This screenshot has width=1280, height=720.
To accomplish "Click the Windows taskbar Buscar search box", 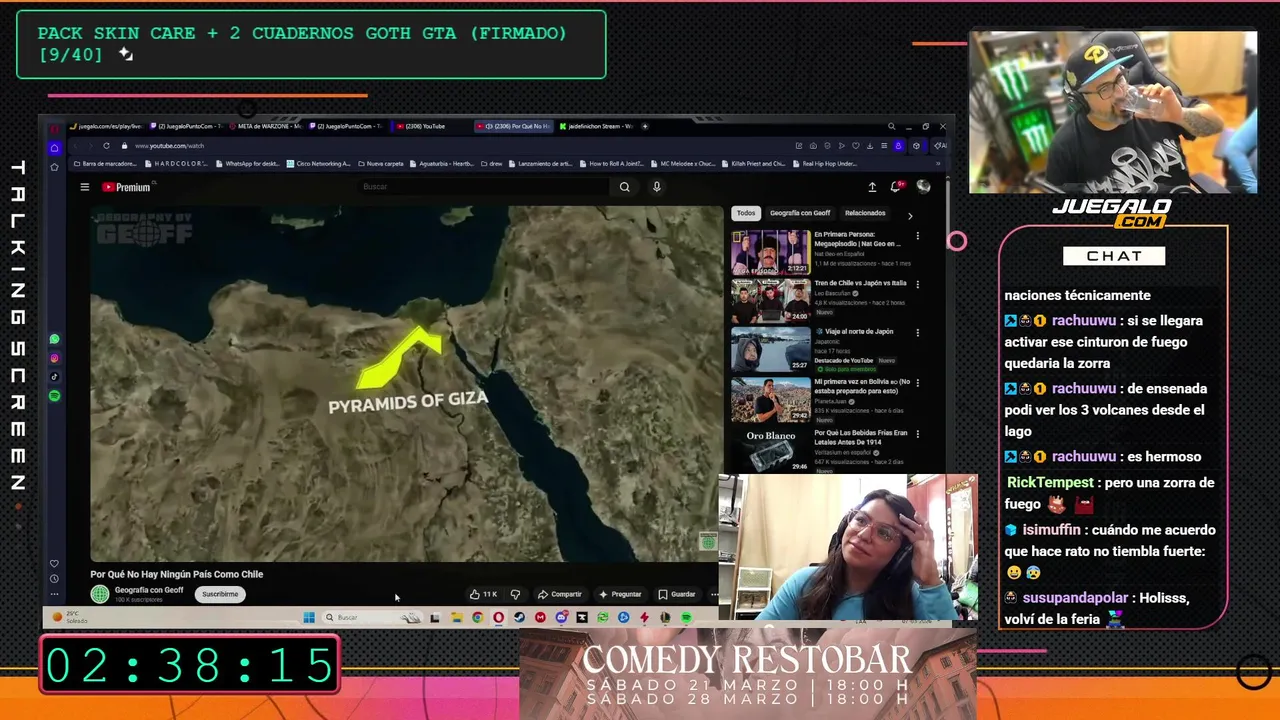I will pos(372,618).
